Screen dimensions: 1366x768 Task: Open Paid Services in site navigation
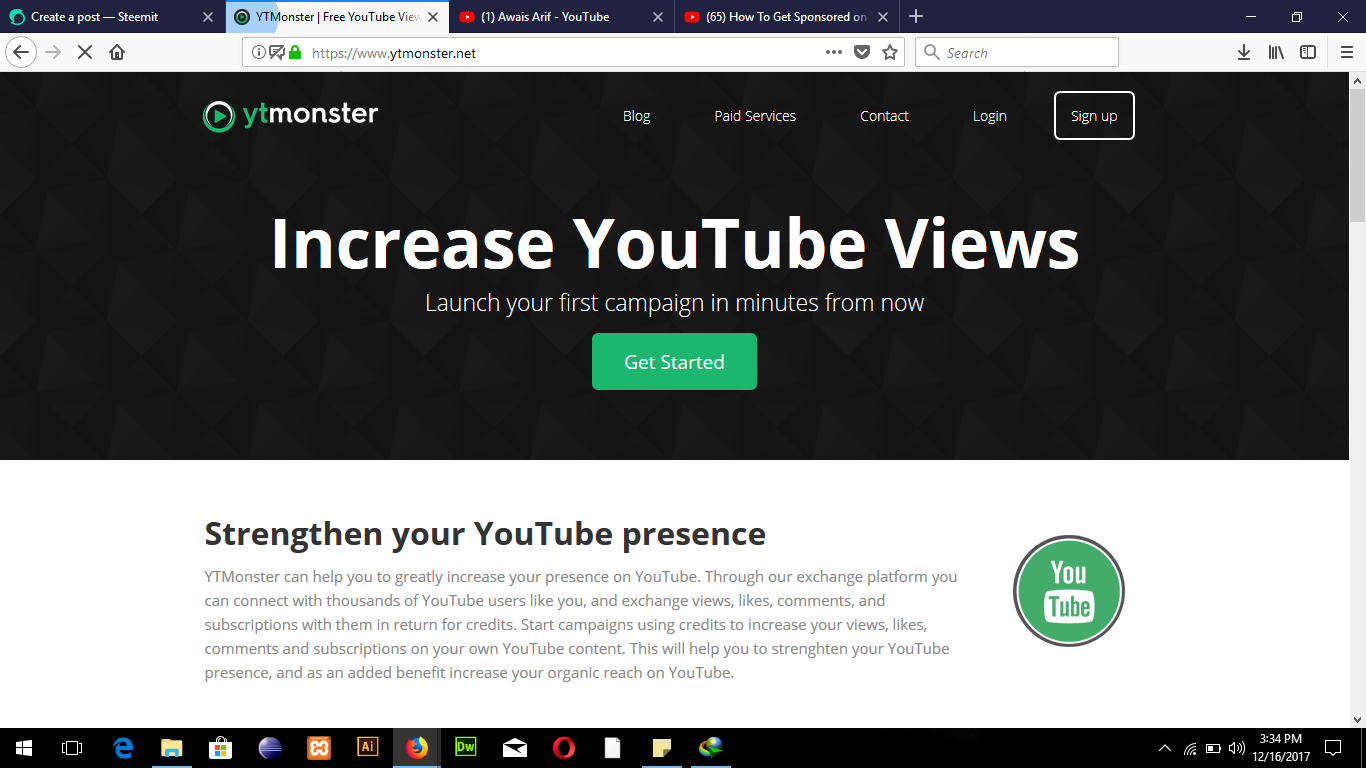tap(755, 116)
